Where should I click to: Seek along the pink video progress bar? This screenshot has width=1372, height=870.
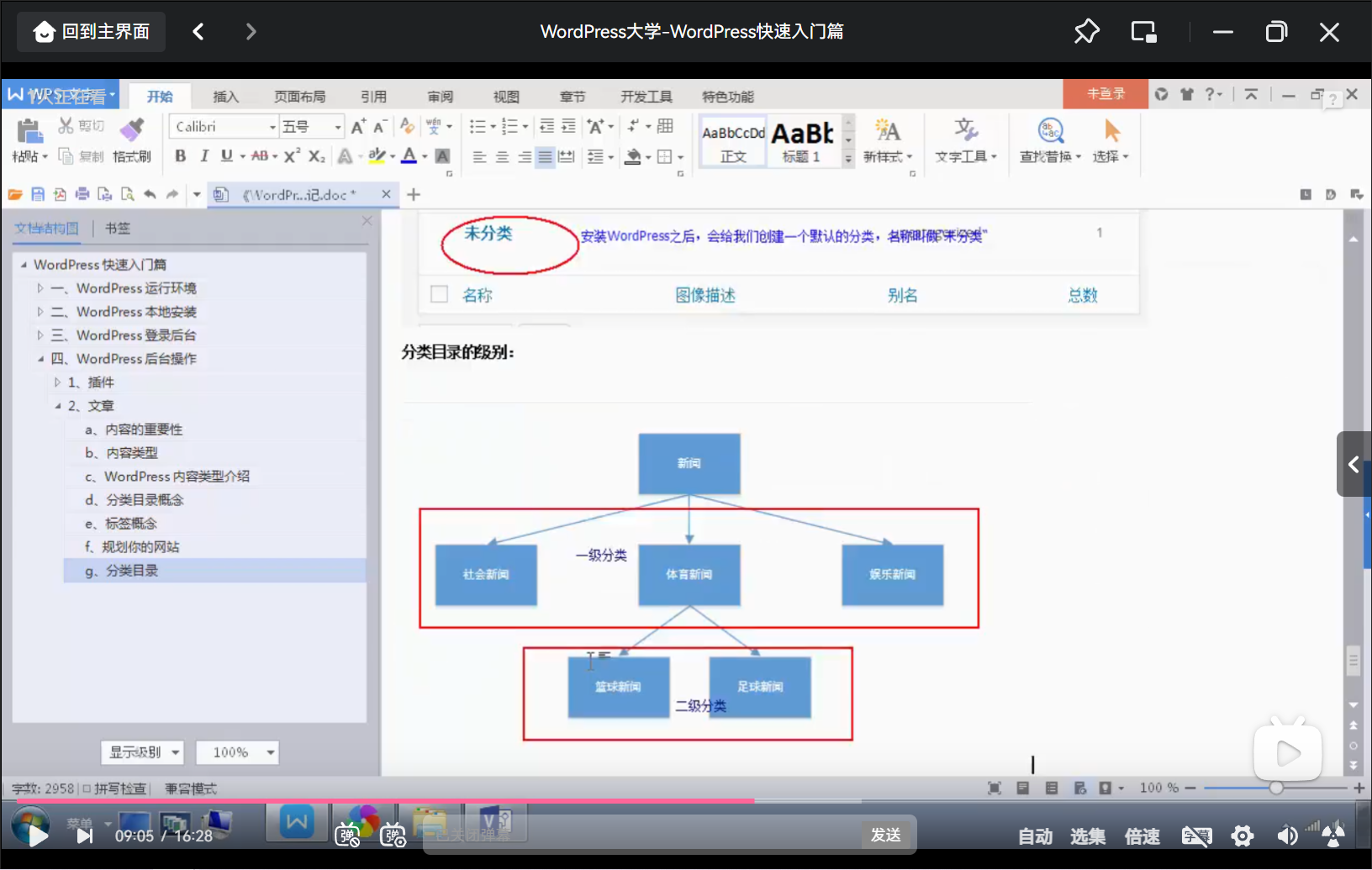(686, 801)
